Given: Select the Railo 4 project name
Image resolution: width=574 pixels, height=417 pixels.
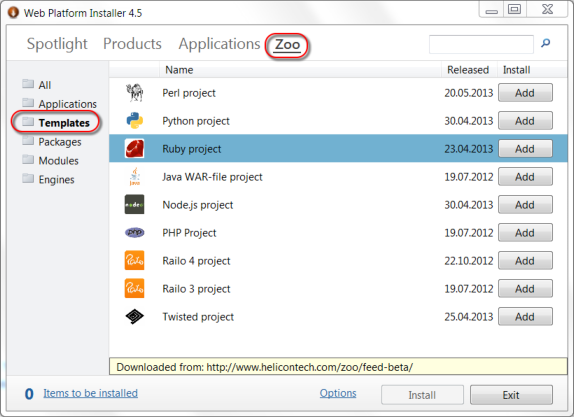Looking at the screenshot, I should (196, 261).
